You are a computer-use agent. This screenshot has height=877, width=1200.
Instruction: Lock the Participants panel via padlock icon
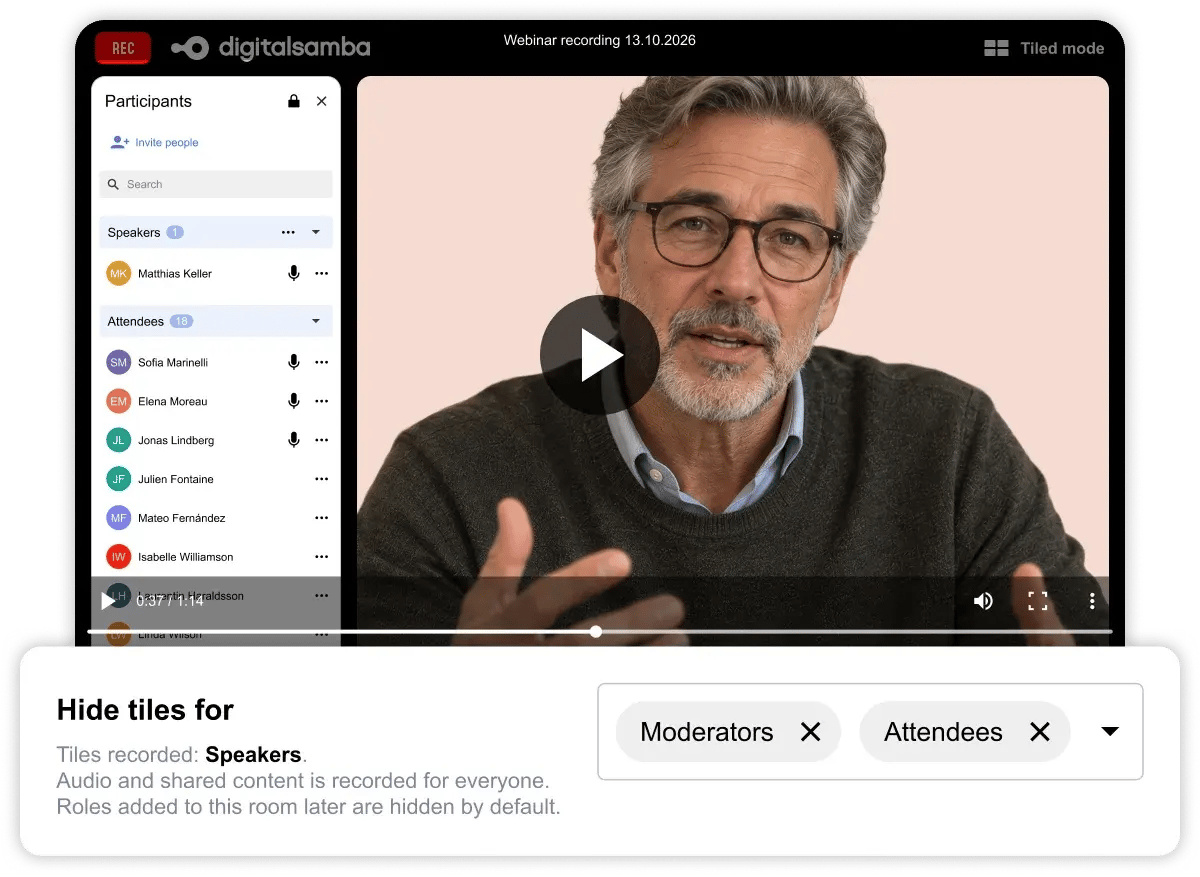(294, 101)
